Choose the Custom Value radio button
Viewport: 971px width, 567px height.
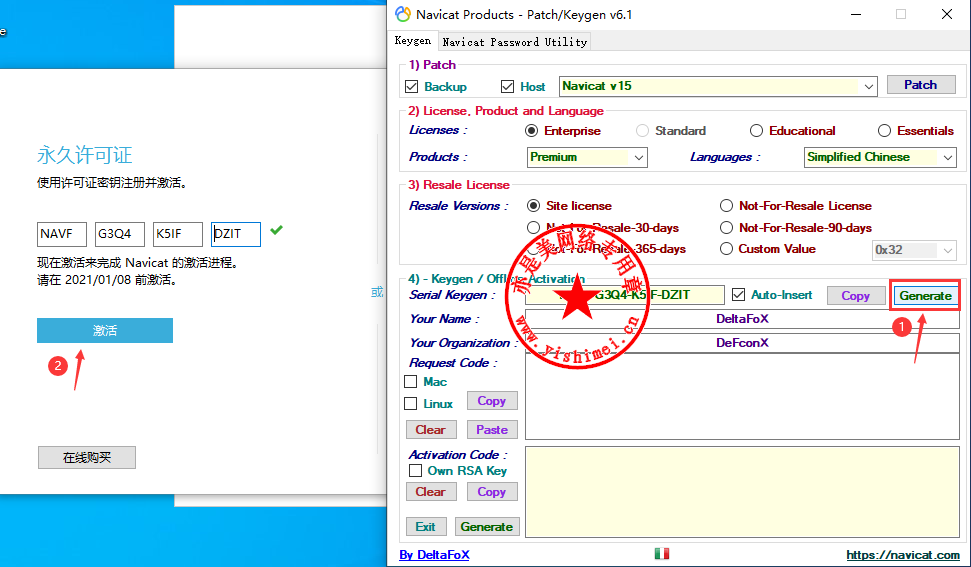(x=726, y=249)
